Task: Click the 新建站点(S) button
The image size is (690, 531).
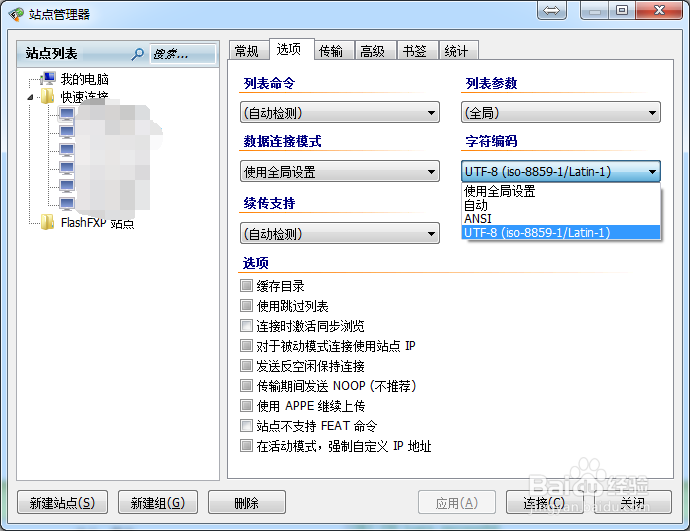Action: 62,502
